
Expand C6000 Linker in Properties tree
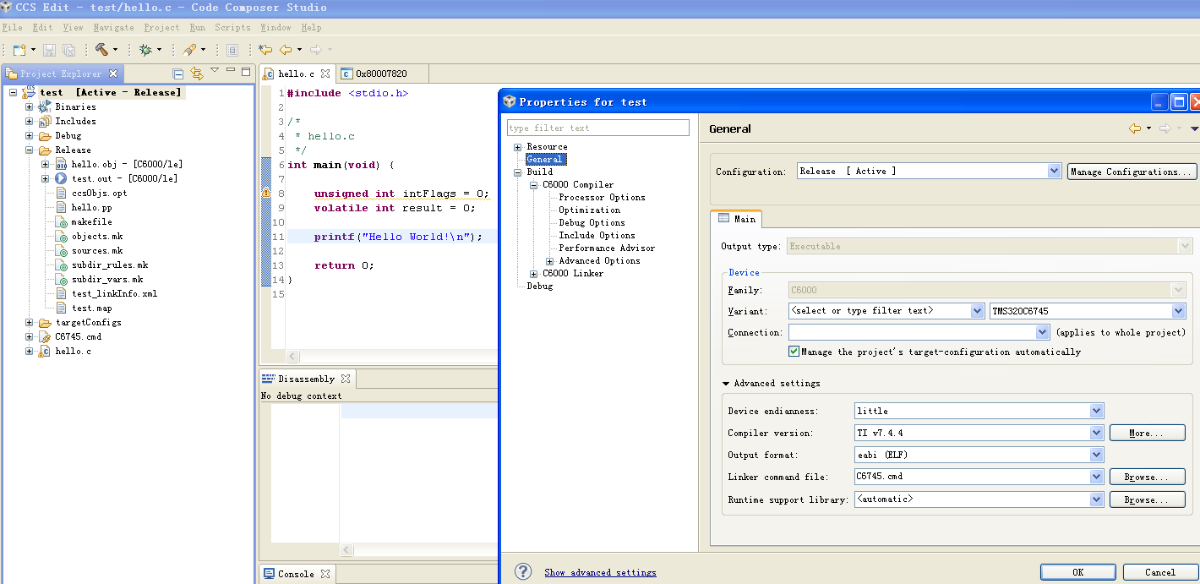click(x=534, y=273)
